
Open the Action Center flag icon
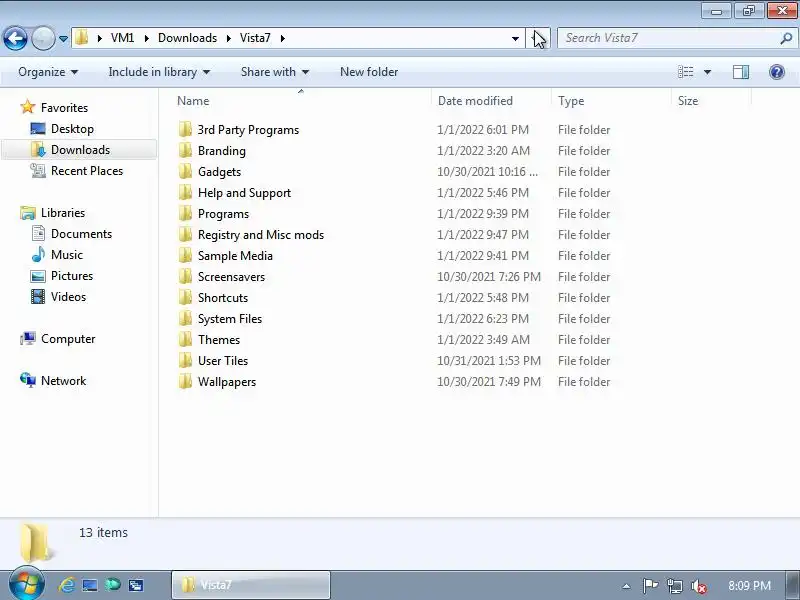coord(650,586)
